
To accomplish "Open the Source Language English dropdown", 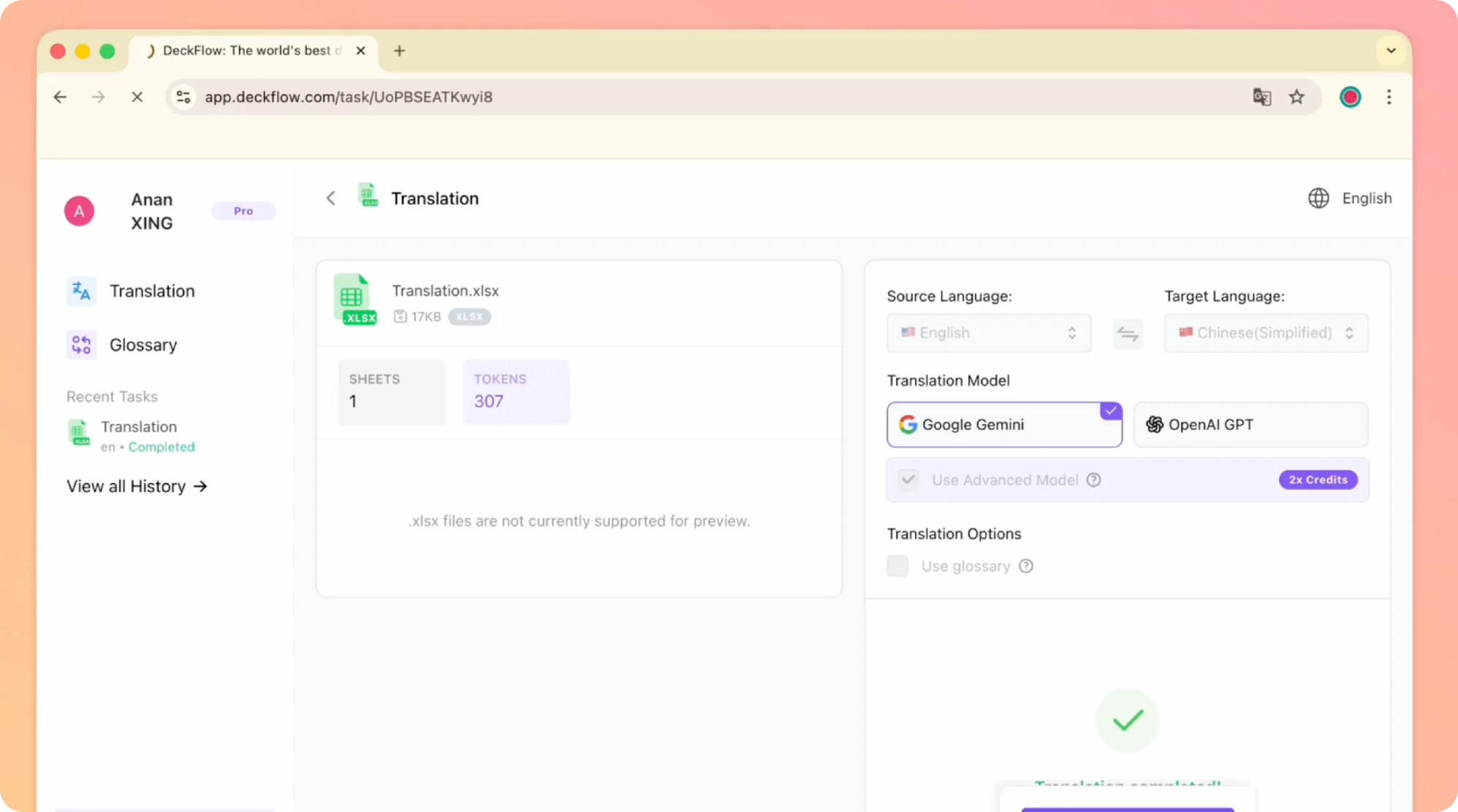I will pyautogui.click(x=989, y=333).
